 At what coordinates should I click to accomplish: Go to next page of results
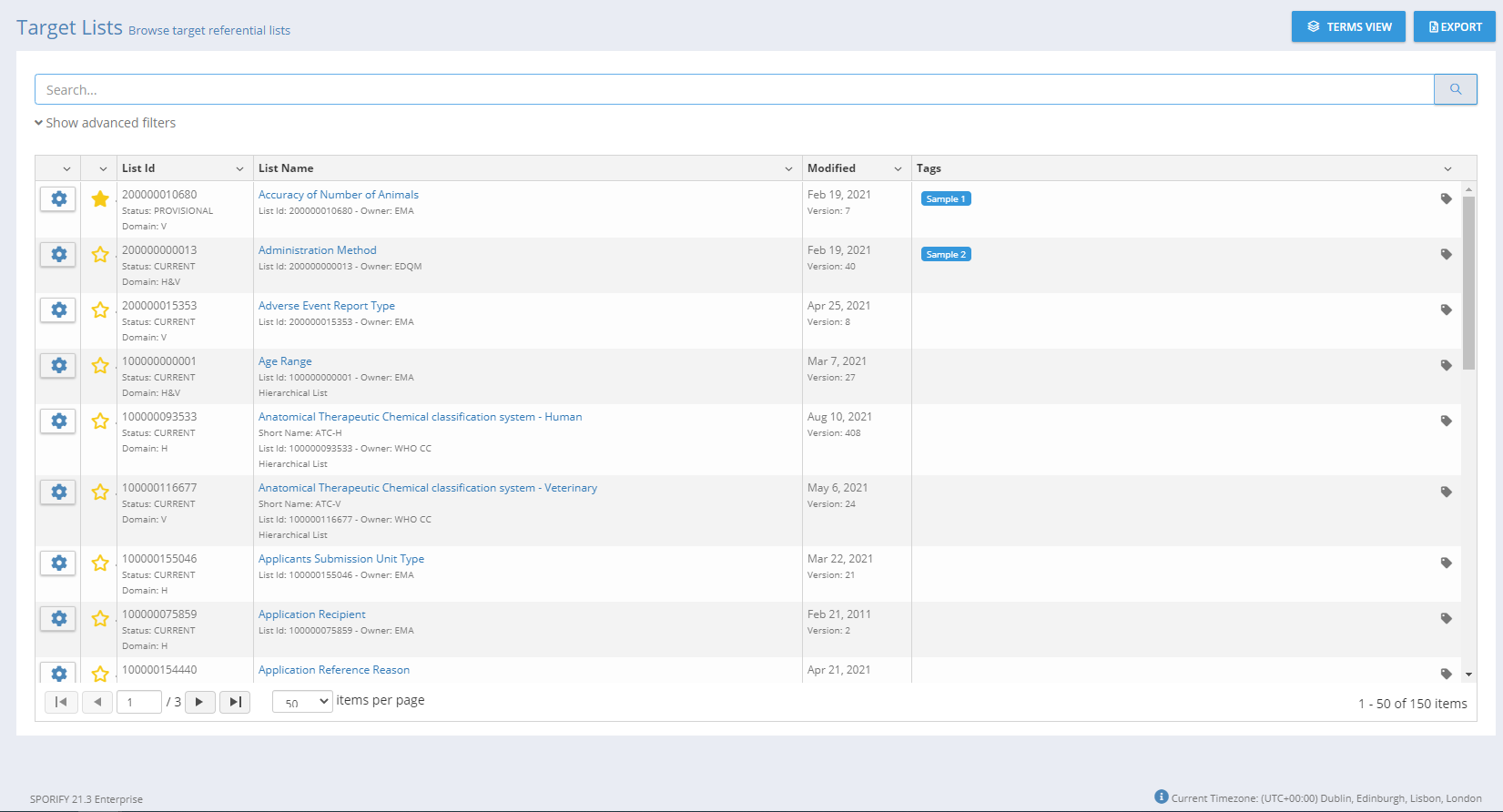click(x=199, y=702)
